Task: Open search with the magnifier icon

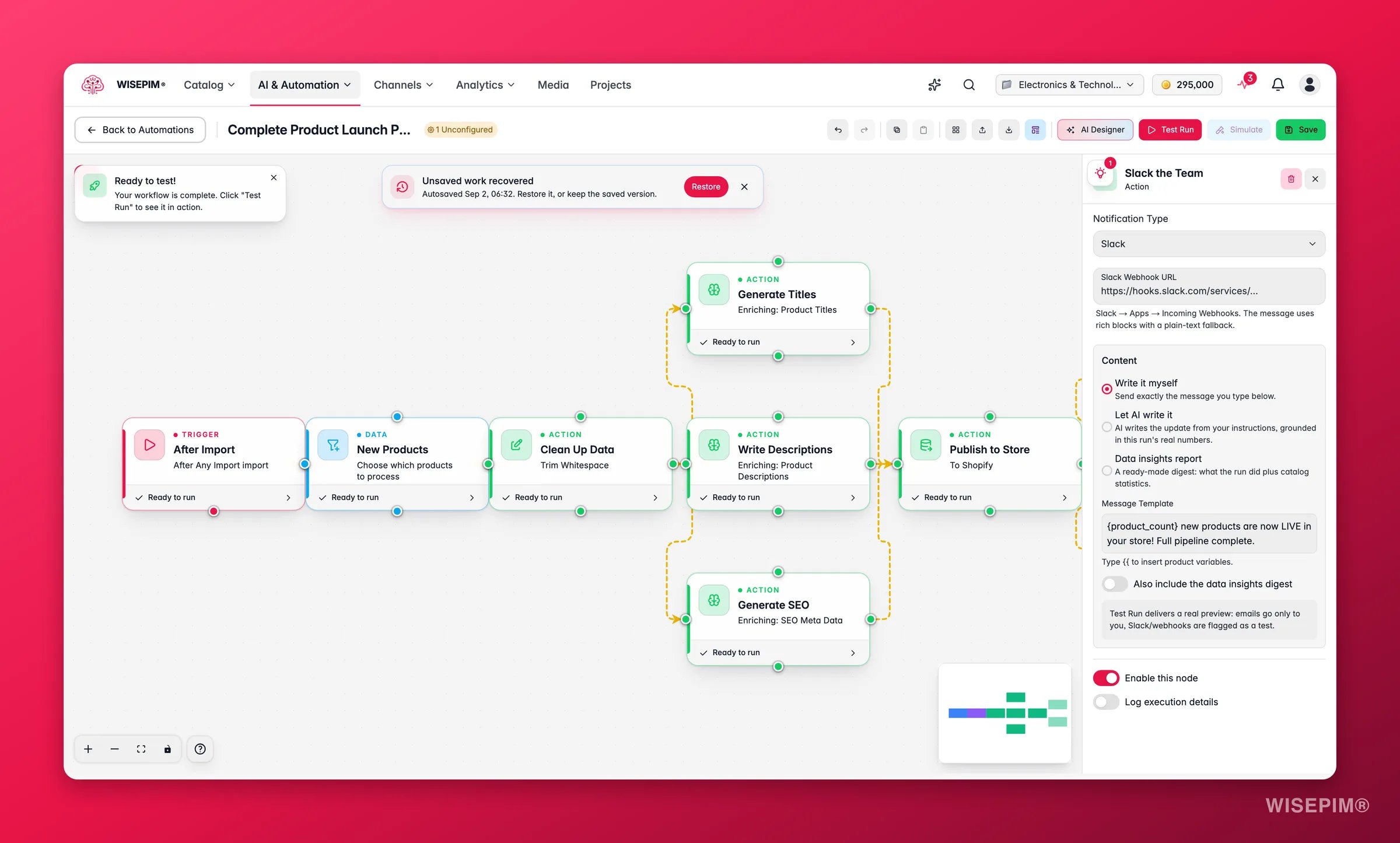Action: (x=969, y=85)
